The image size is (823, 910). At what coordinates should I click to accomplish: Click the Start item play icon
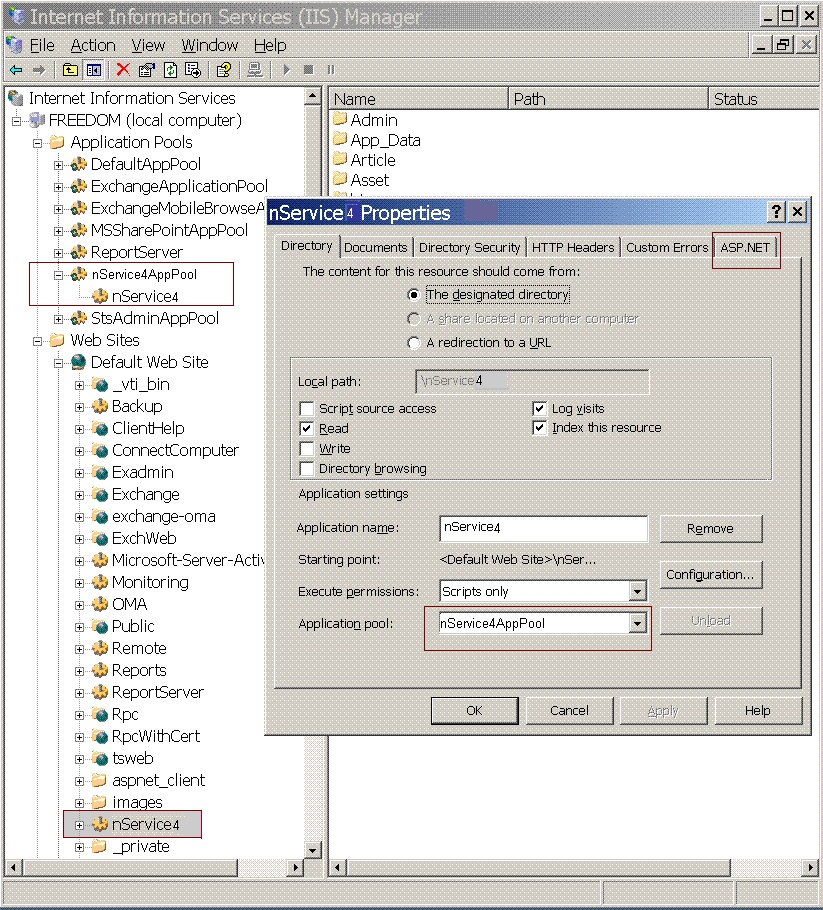[x=286, y=70]
